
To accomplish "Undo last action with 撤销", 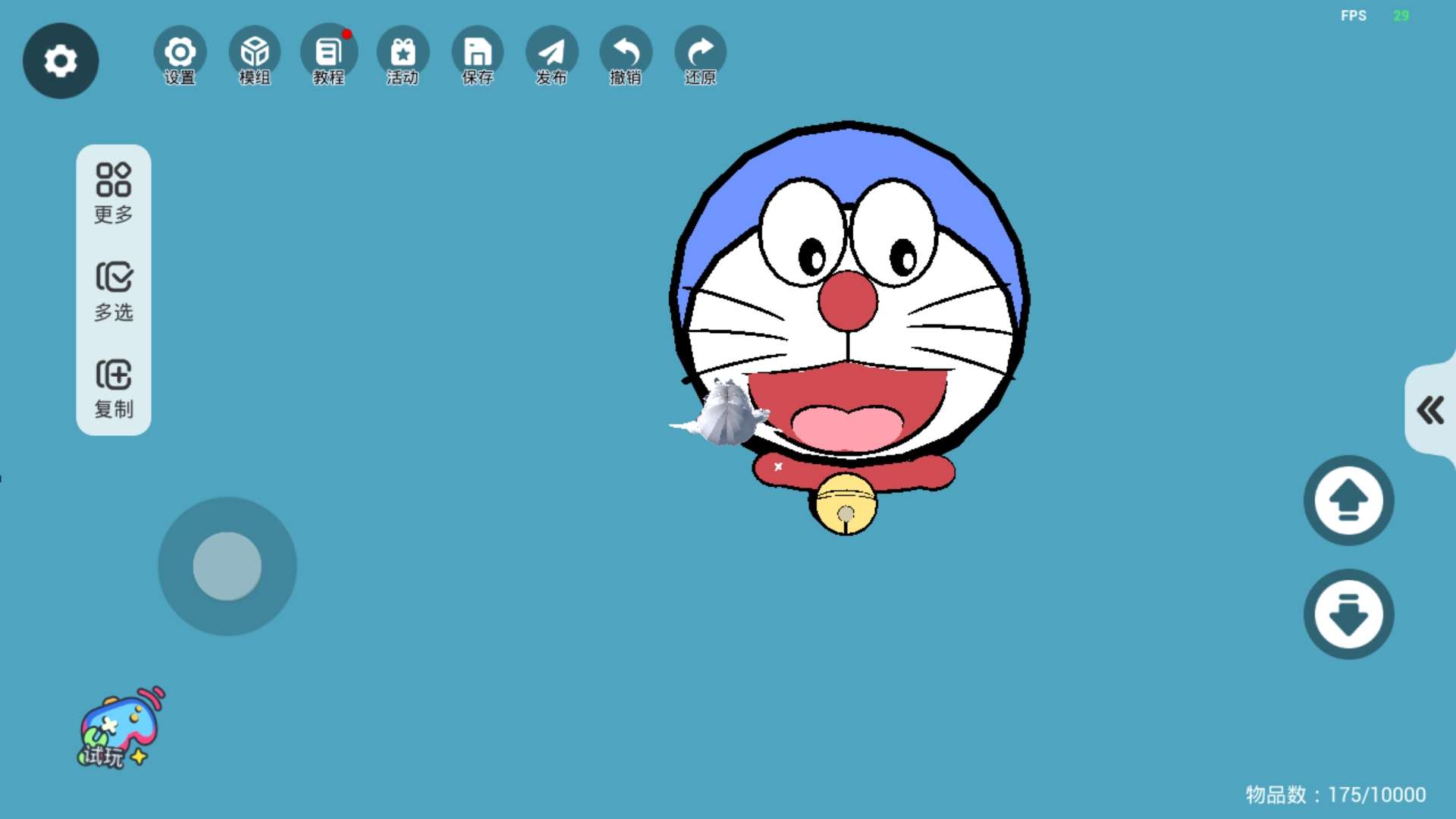I will pyautogui.click(x=626, y=55).
